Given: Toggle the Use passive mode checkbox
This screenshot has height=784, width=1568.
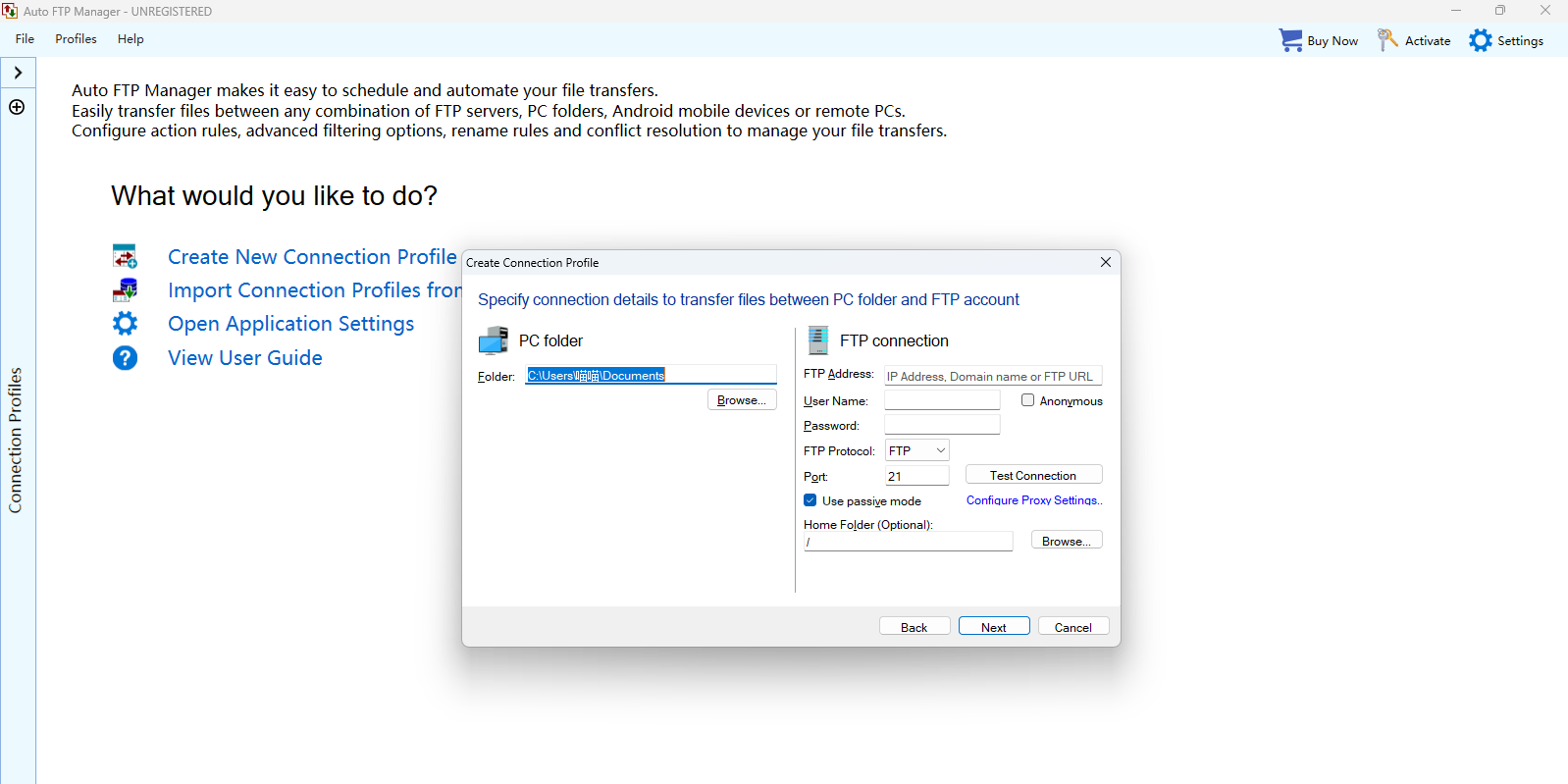Looking at the screenshot, I should pos(810,500).
